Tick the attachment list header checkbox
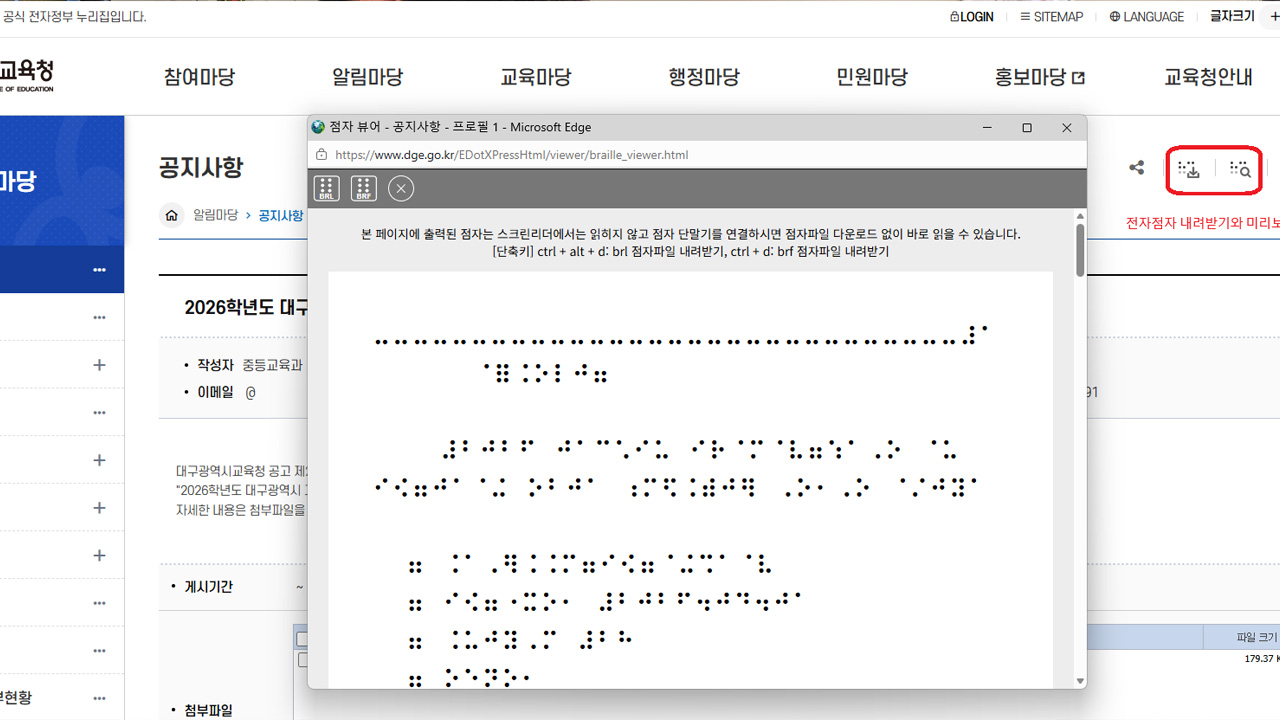This screenshot has height=720, width=1280. tap(302, 639)
